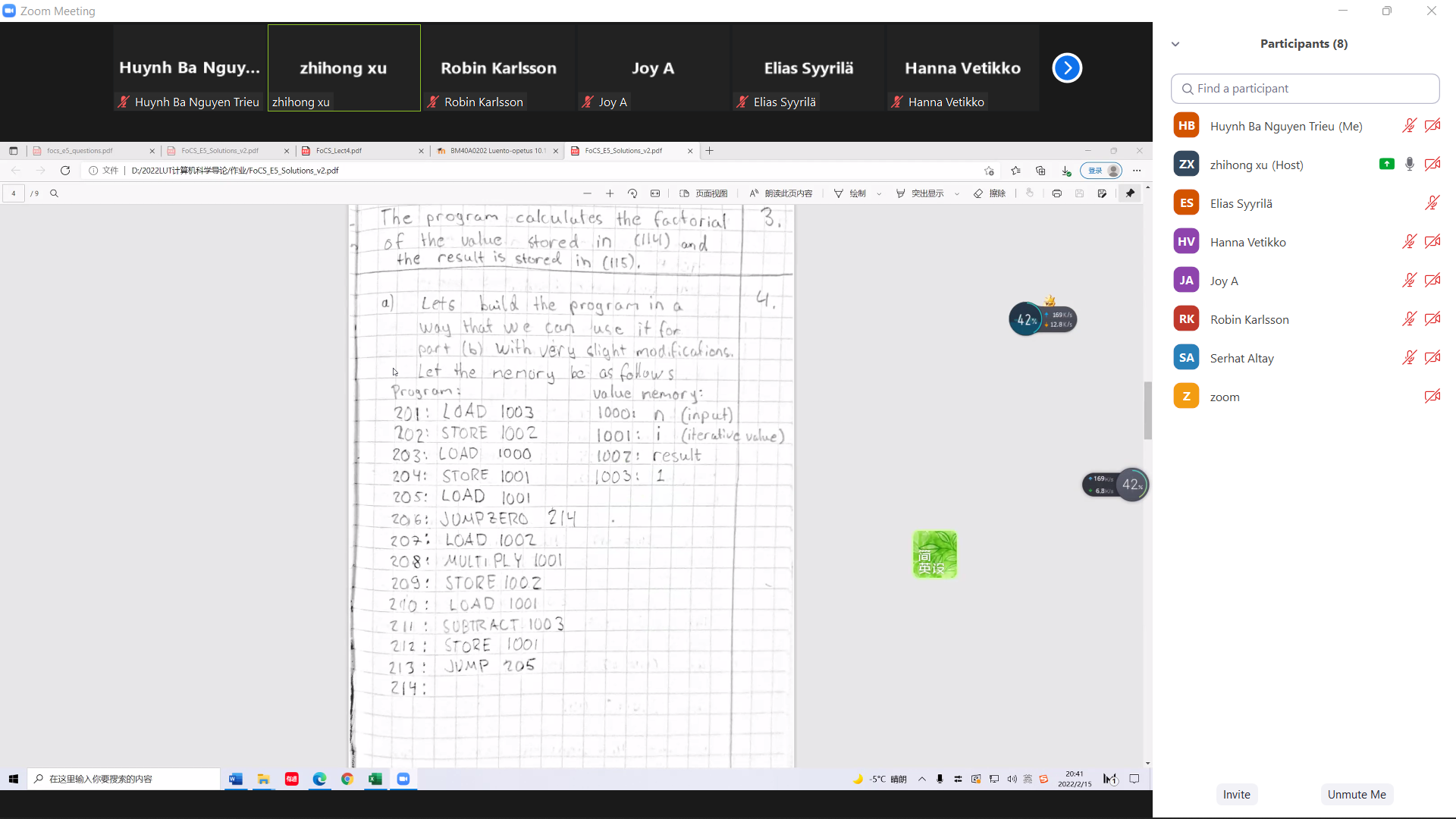This screenshot has height=819, width=1456.
Task: Open the highlight tool dropdown arrow
Action: pos(957,194)
